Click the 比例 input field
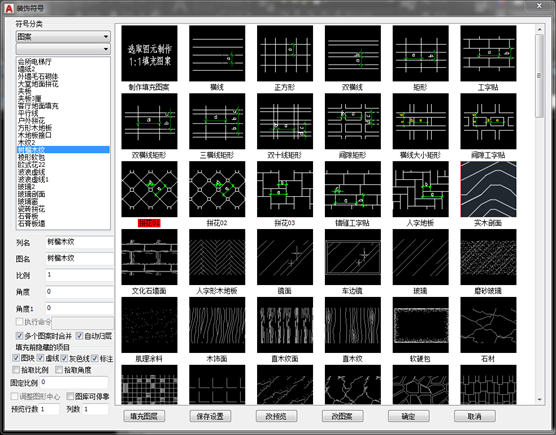 click(x=79, y=275)
